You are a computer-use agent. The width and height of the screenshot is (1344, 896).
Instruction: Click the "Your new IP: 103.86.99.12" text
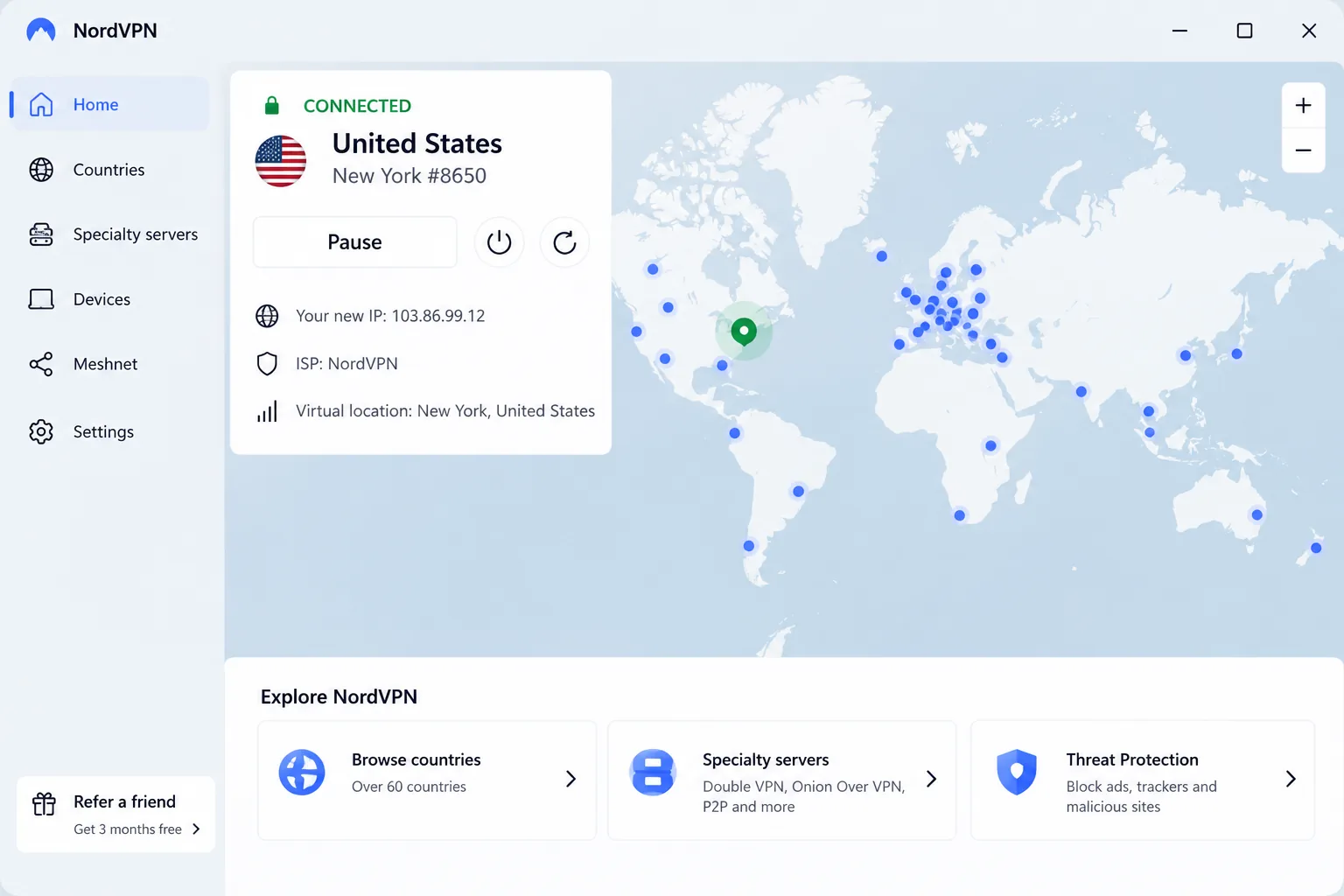[390, 316]
